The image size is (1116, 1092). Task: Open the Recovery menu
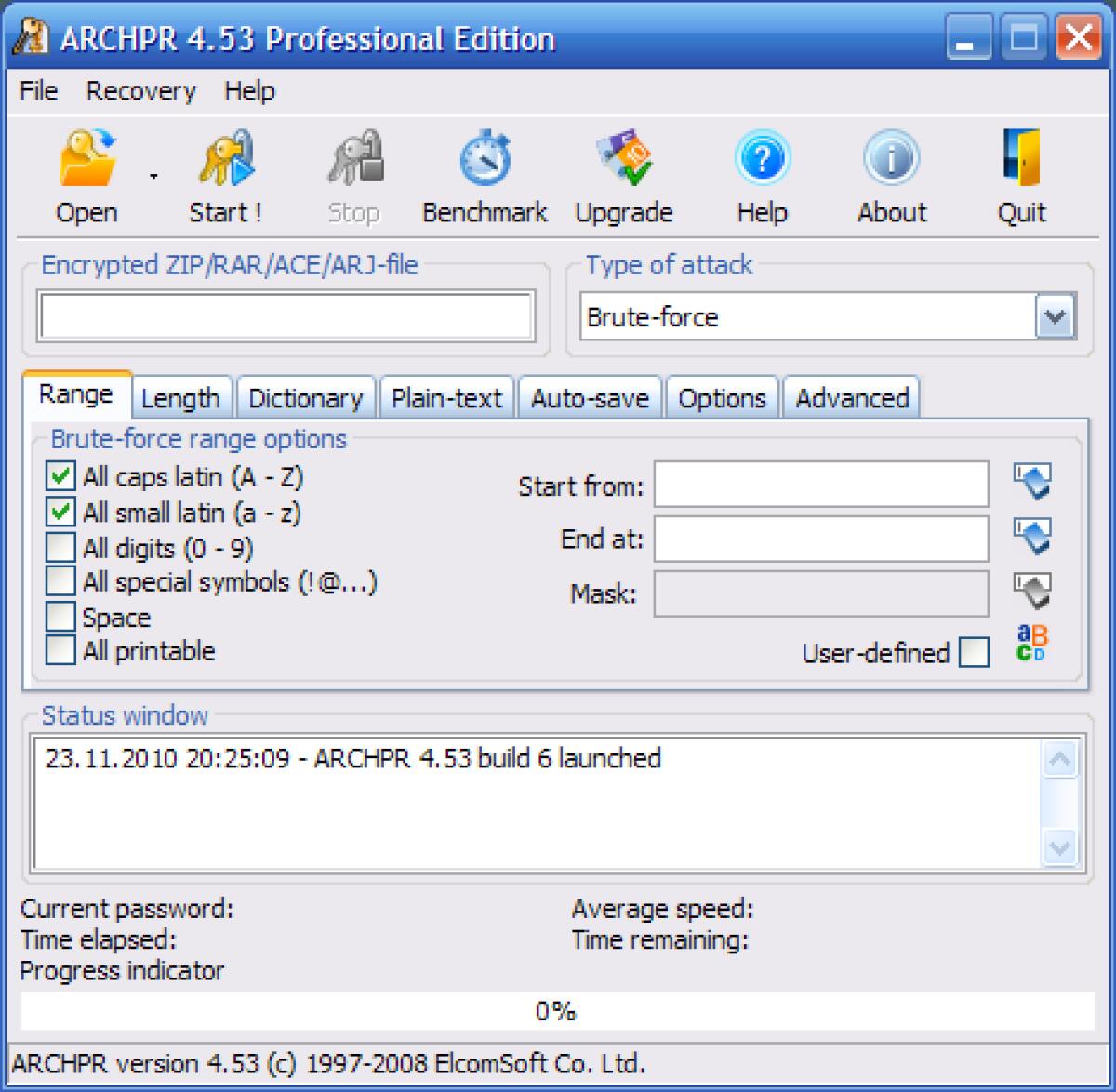pos(140,90)
